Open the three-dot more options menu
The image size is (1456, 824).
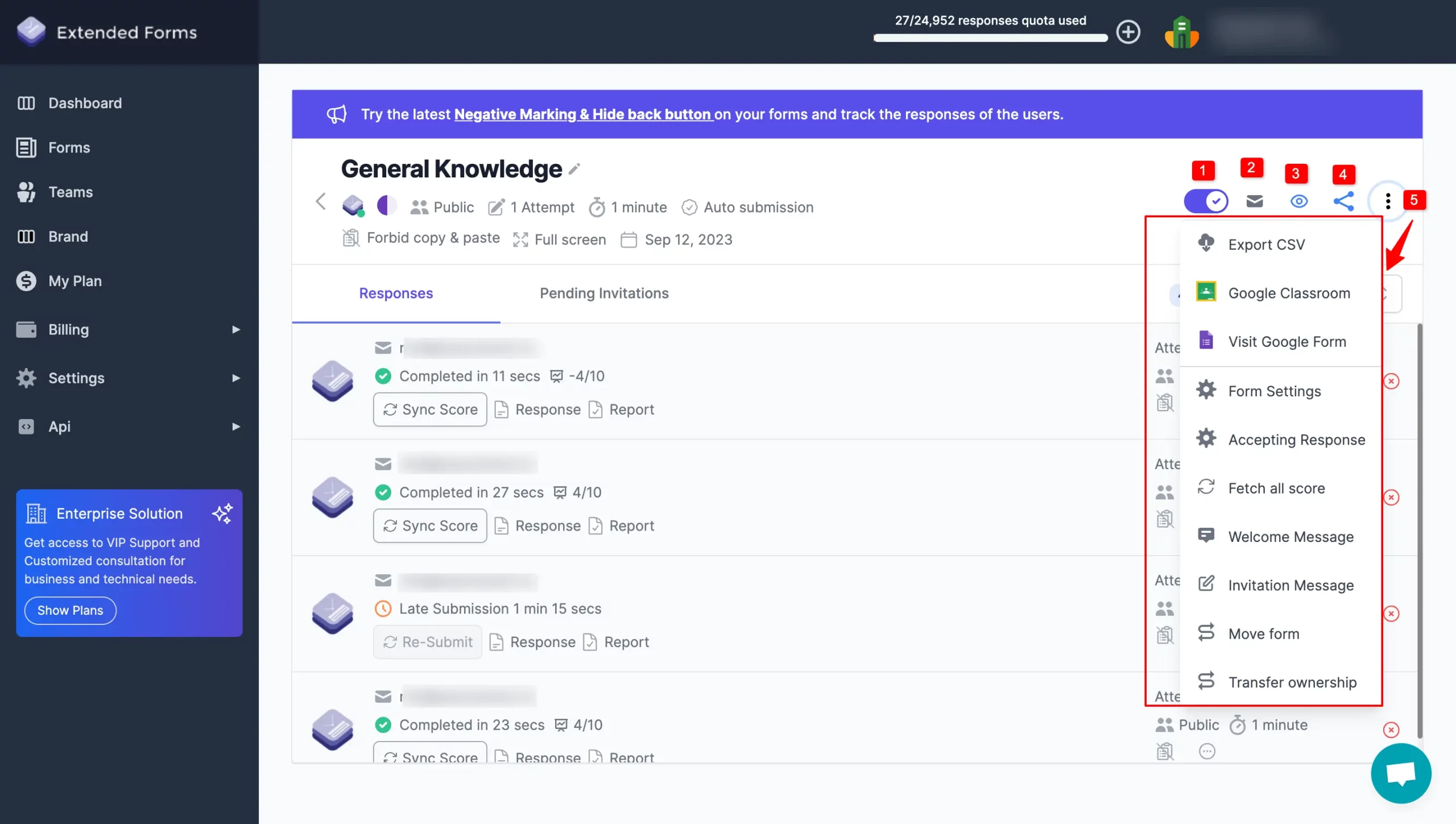tap(1388, 201)
